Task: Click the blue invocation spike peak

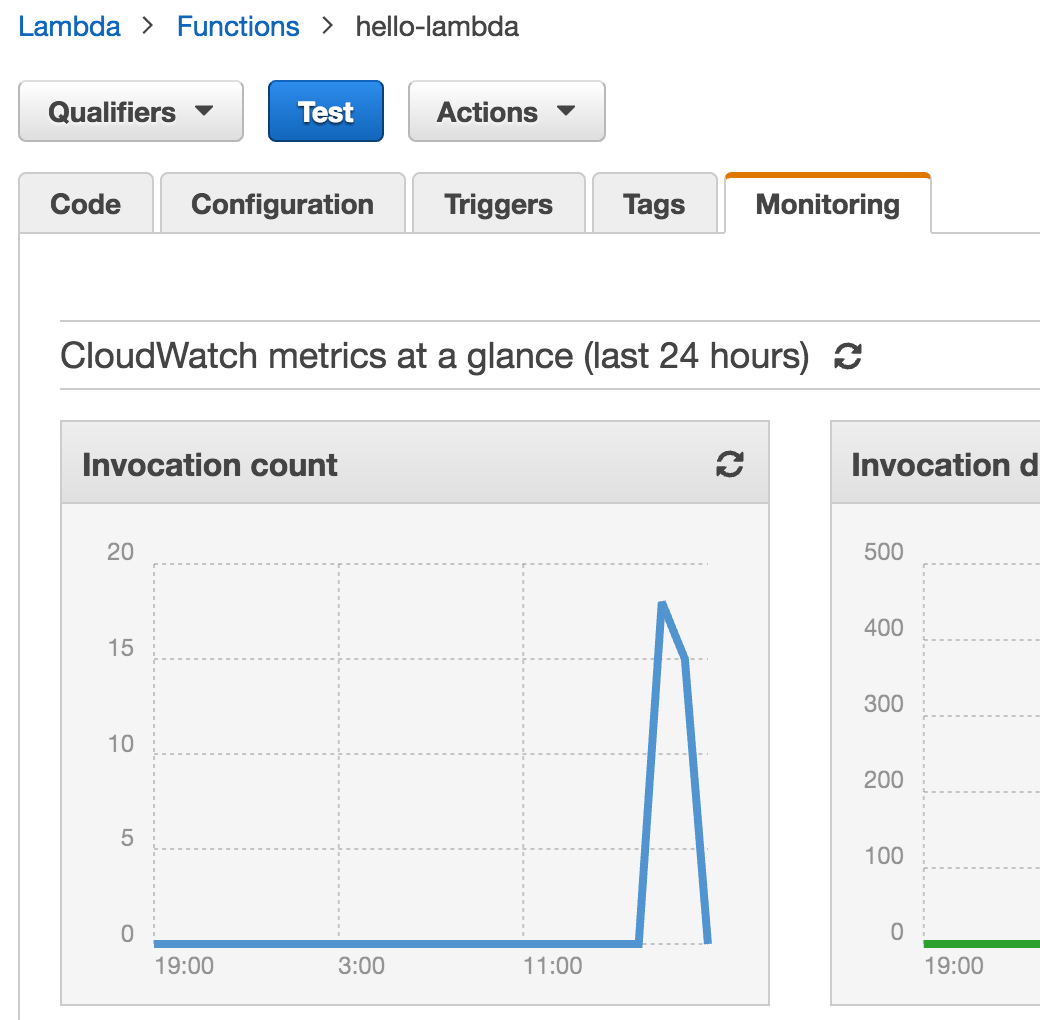Action: click(x=663, y=602)
